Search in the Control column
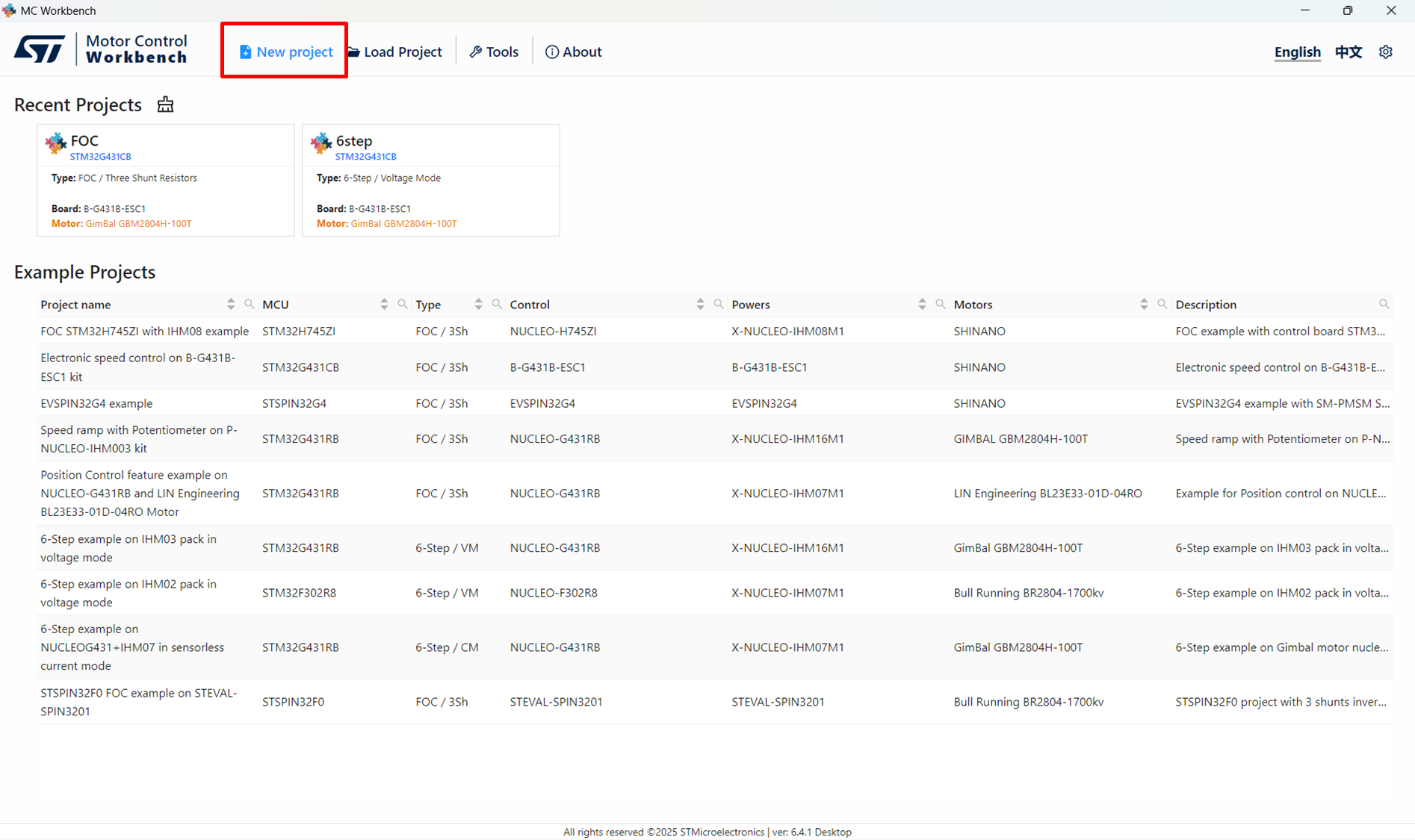 tap(719, 304)
